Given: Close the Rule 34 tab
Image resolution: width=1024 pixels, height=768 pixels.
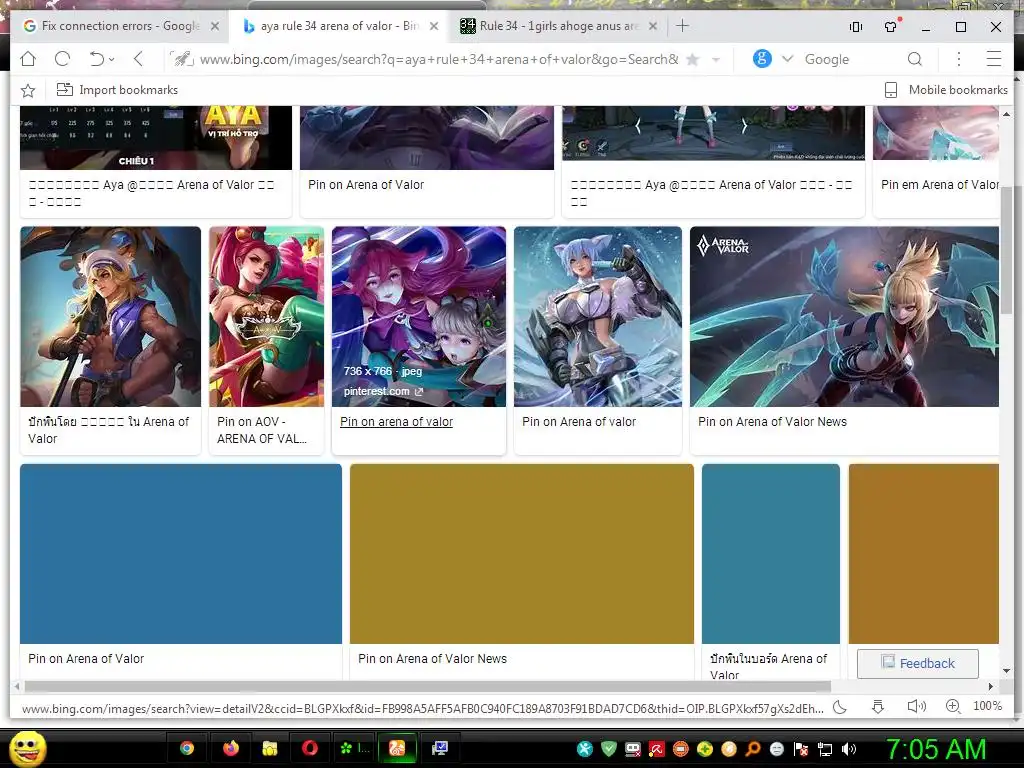Looking at the screenshot, I should click(x=652, y=27).
